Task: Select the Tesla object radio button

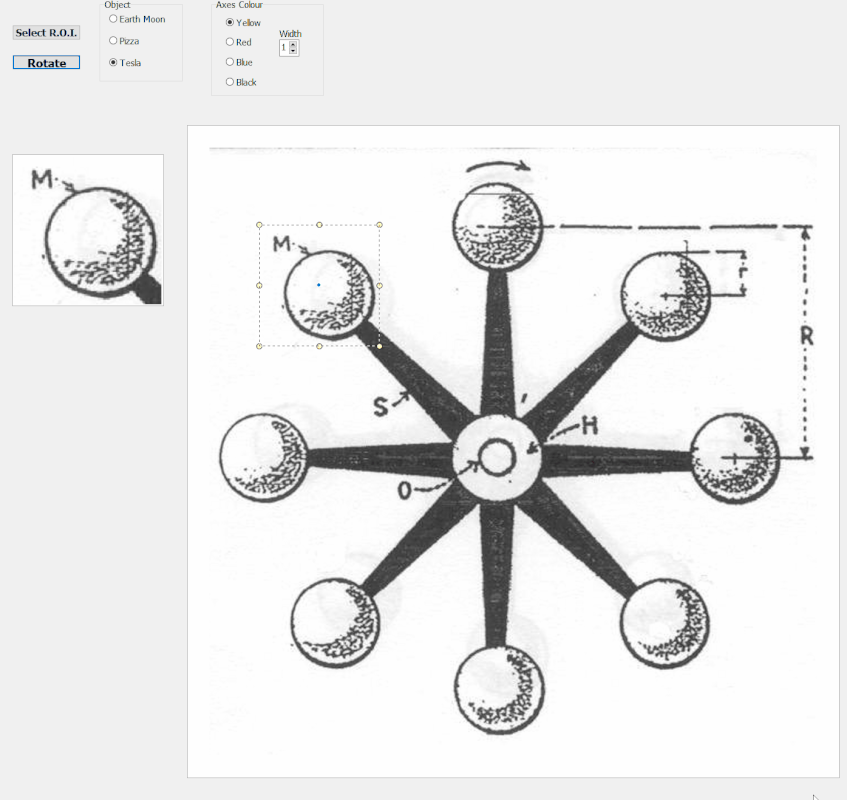Action: tap(113, 63)
